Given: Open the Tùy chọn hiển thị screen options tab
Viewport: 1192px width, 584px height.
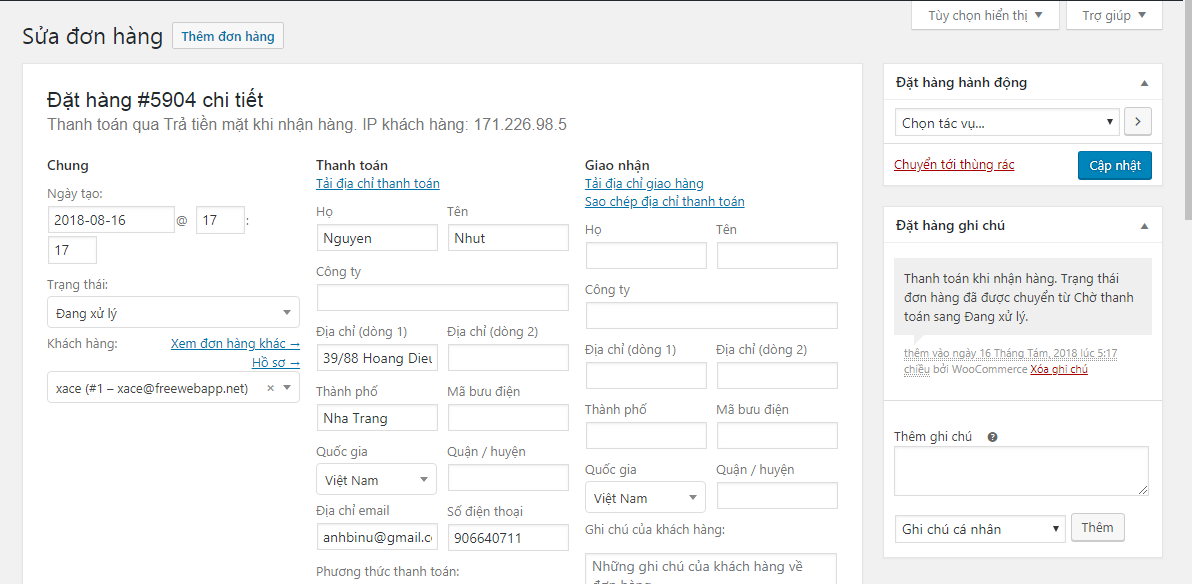Looking at the screenshot, I should pos(985,16).
